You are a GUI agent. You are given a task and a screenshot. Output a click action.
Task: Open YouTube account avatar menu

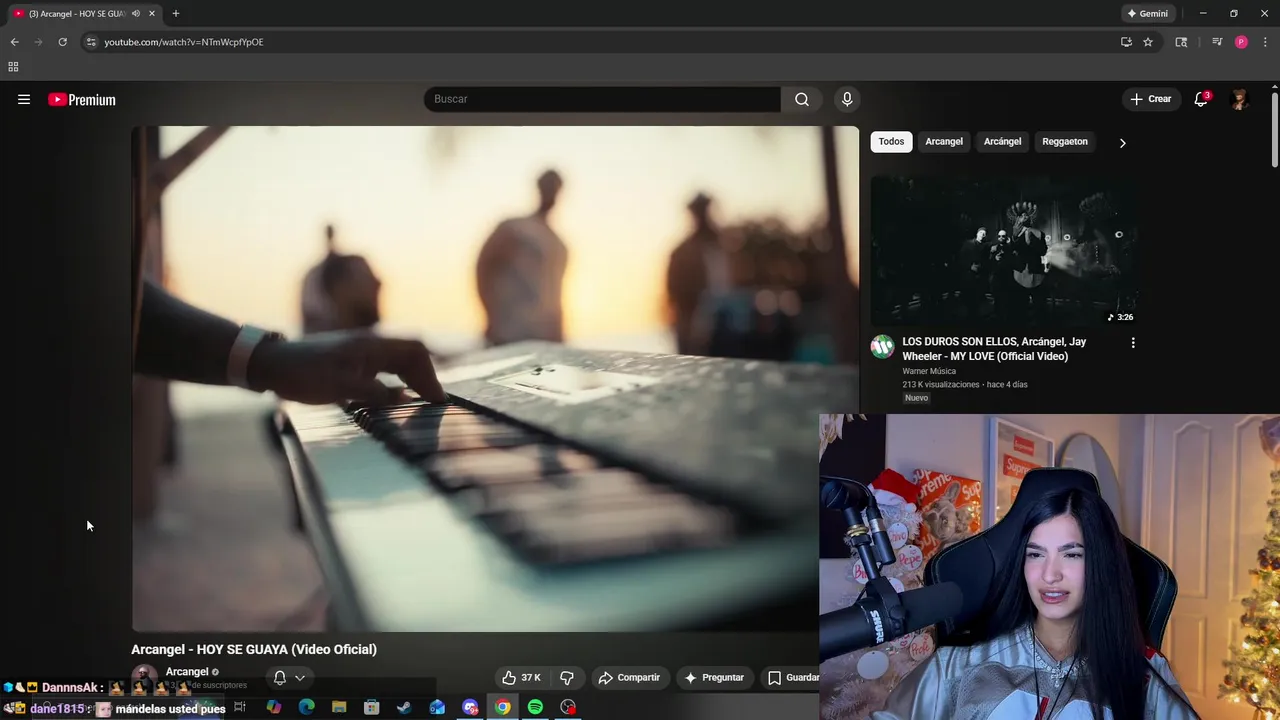1239,99
